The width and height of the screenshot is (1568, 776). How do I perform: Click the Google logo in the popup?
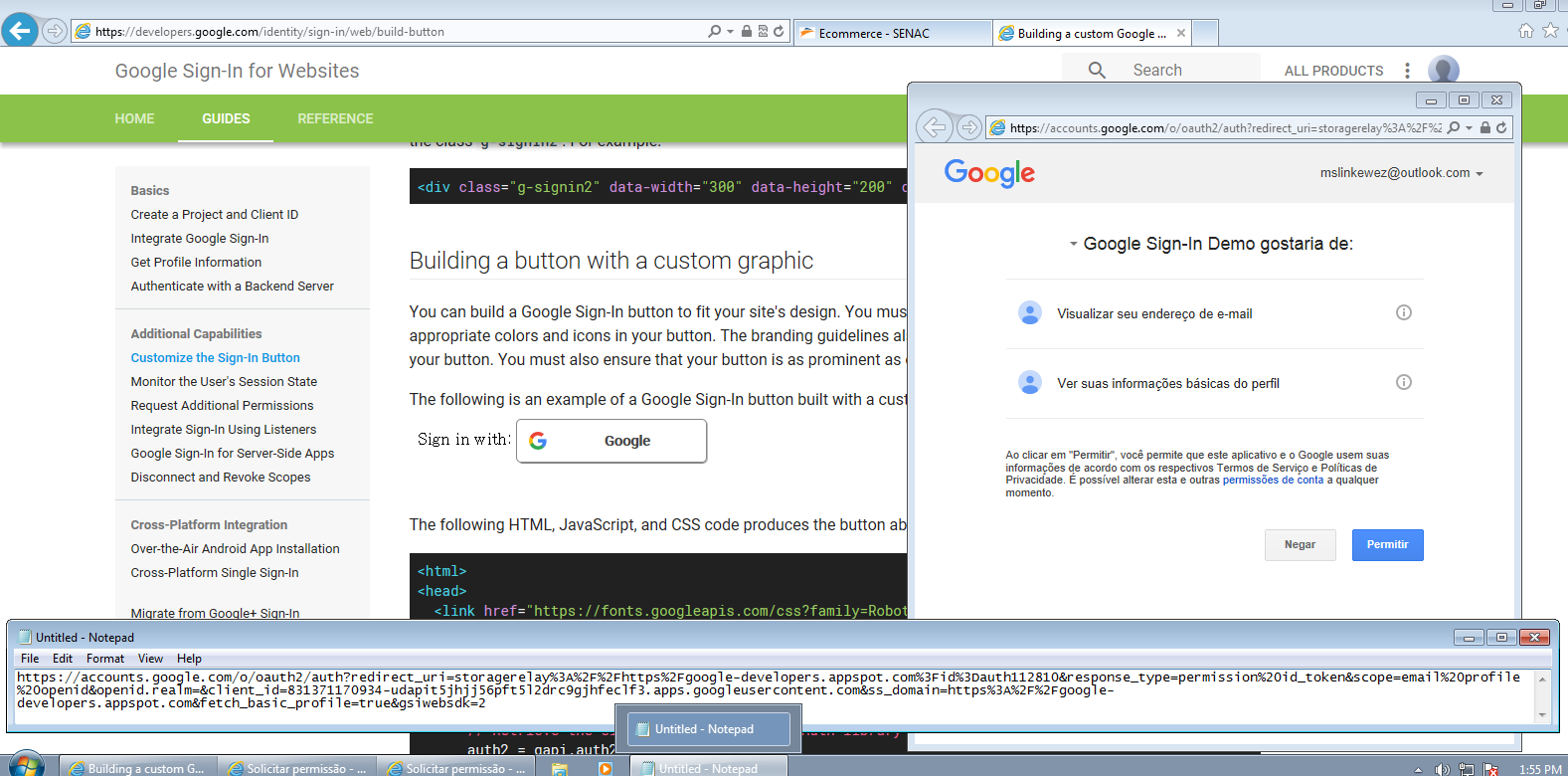tap(989, 173)
